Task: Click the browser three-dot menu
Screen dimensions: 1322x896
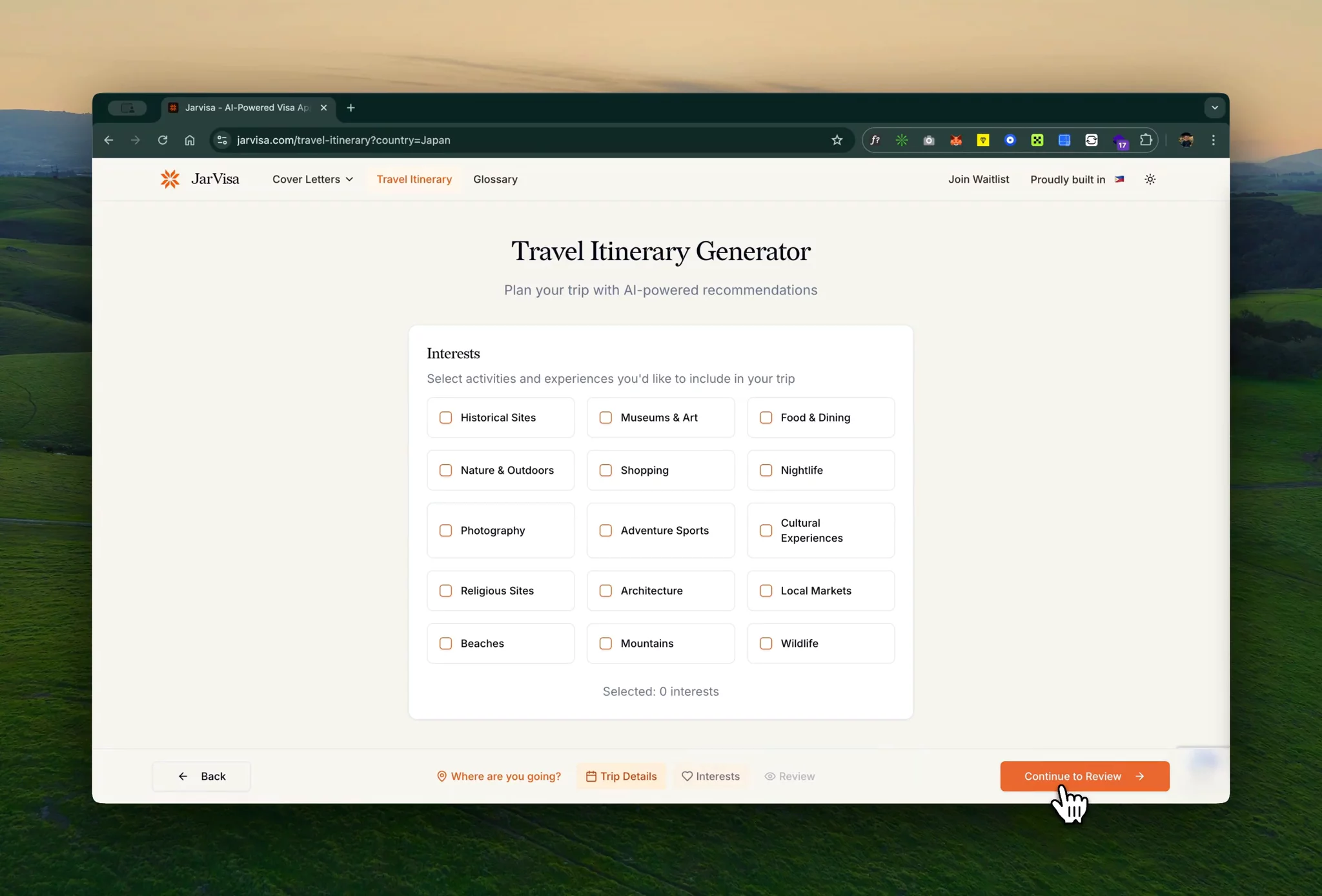Action: pos(1212,140)
